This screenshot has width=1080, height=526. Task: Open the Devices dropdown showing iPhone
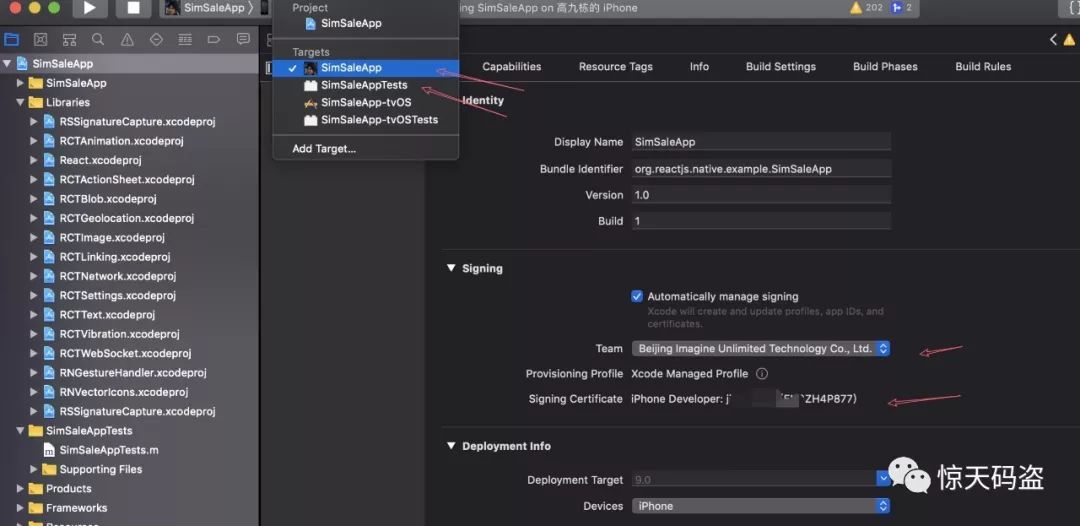tap(761, 506)
